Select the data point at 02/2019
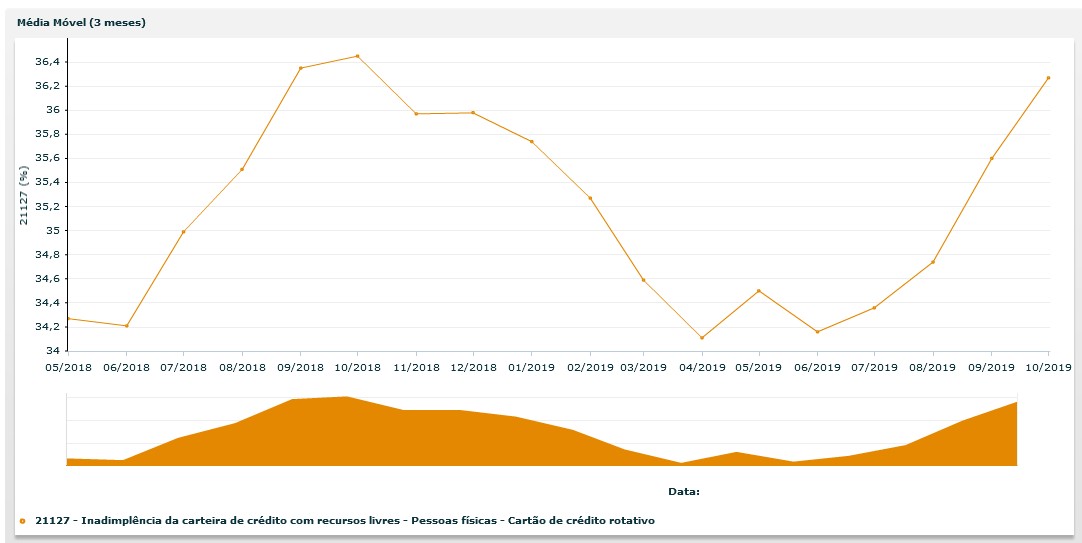Image resolution: width=1082 pixels, height=543 pixels. (x=590, y=198)
